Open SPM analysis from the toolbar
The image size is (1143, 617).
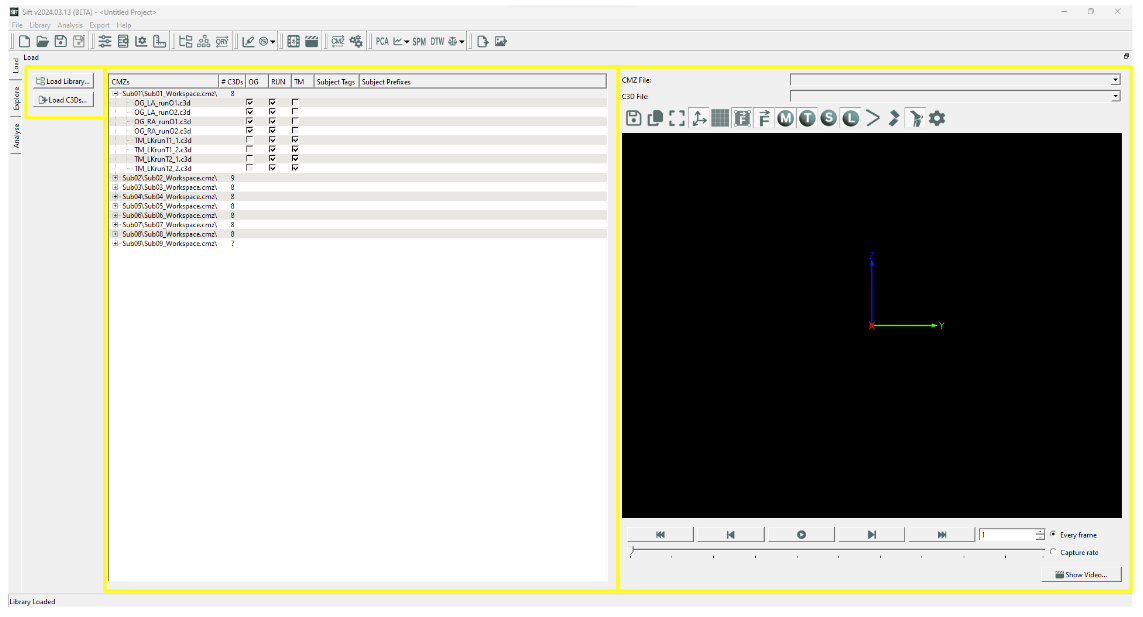[419, 42]
